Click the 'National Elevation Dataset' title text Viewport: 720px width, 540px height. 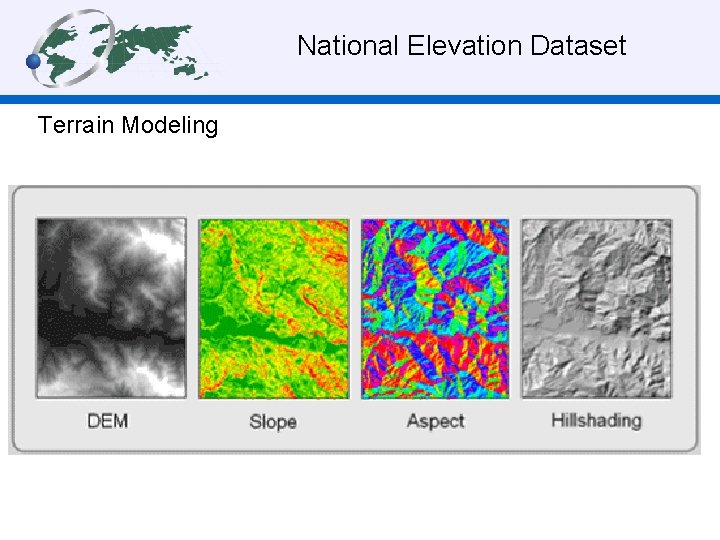point(461,45)
